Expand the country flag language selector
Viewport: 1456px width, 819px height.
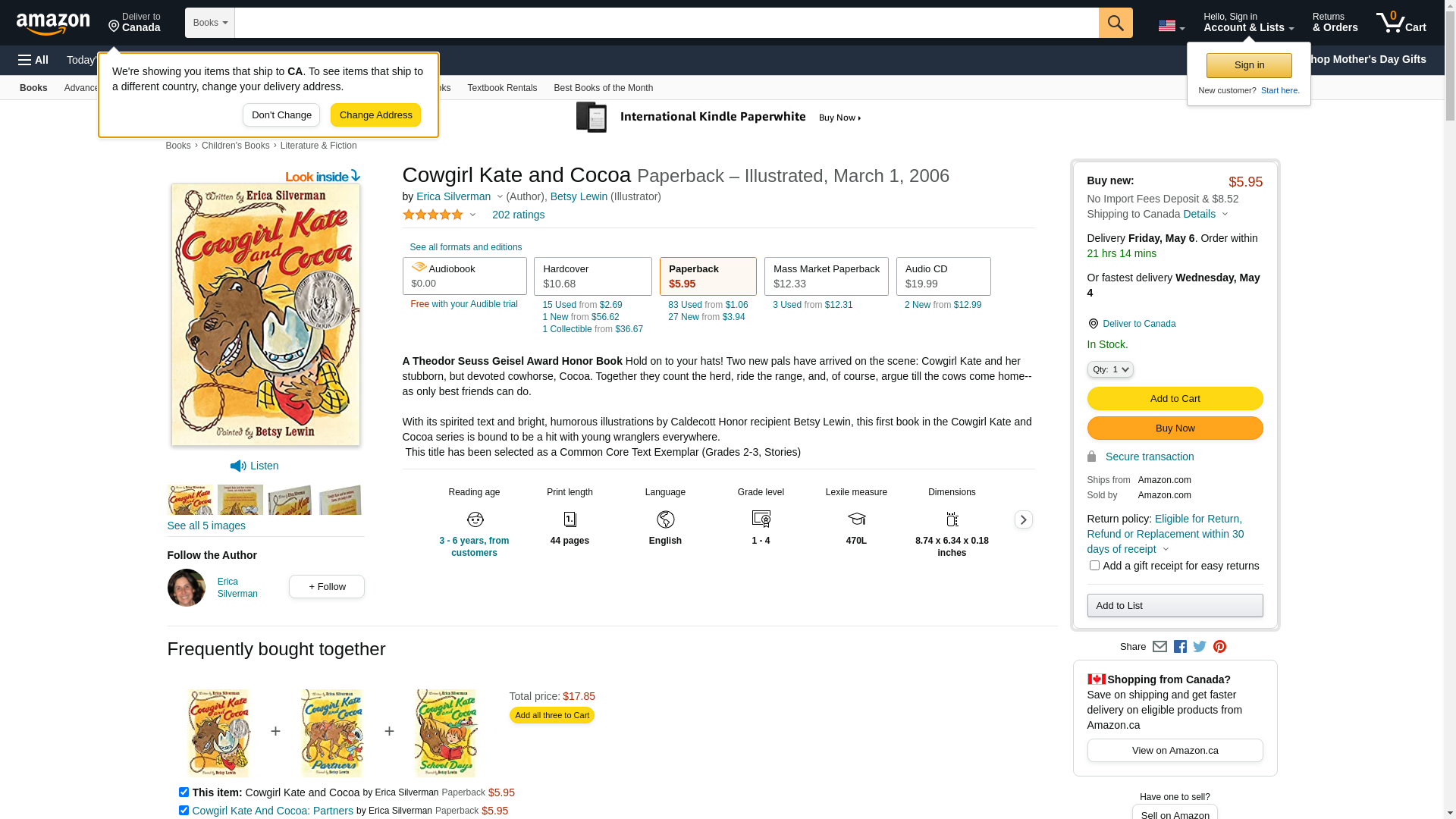[x=1171, y=26]
